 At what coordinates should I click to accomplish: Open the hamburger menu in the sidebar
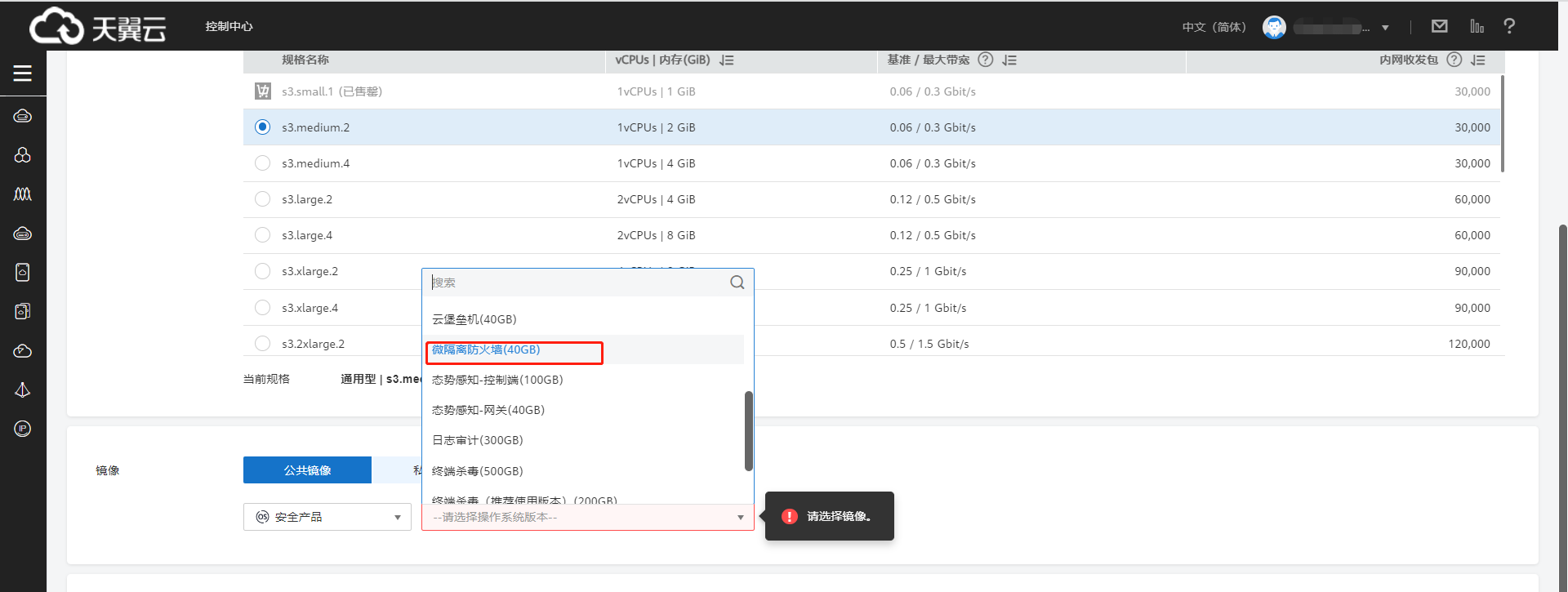22,73
